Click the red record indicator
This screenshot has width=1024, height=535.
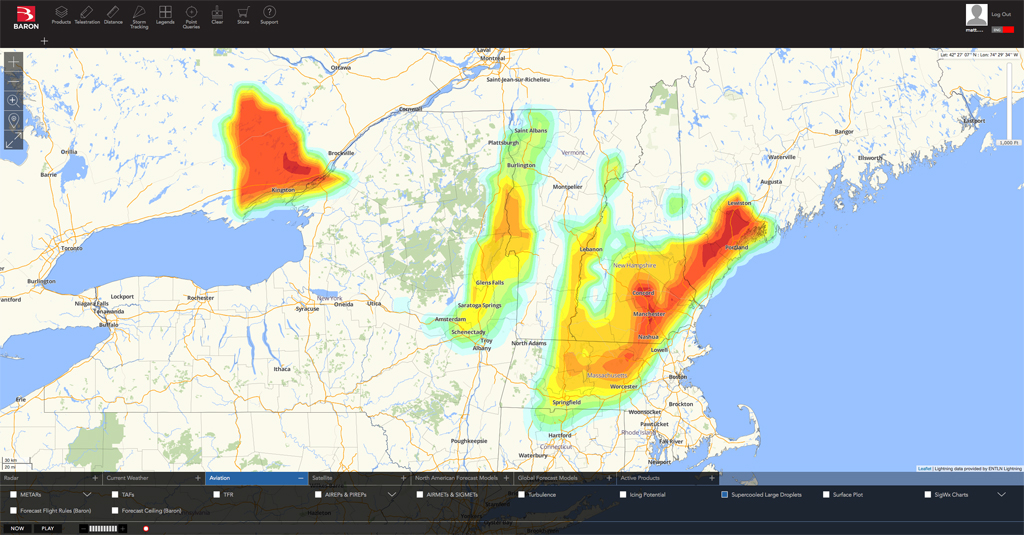click(146, 528)
